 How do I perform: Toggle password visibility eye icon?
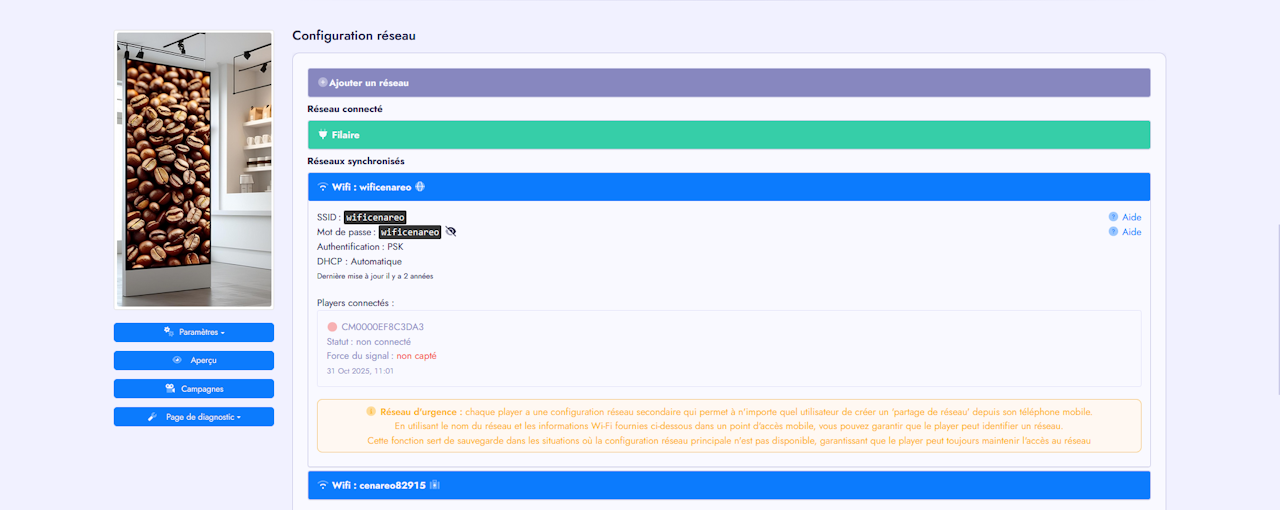coord(450,232)
